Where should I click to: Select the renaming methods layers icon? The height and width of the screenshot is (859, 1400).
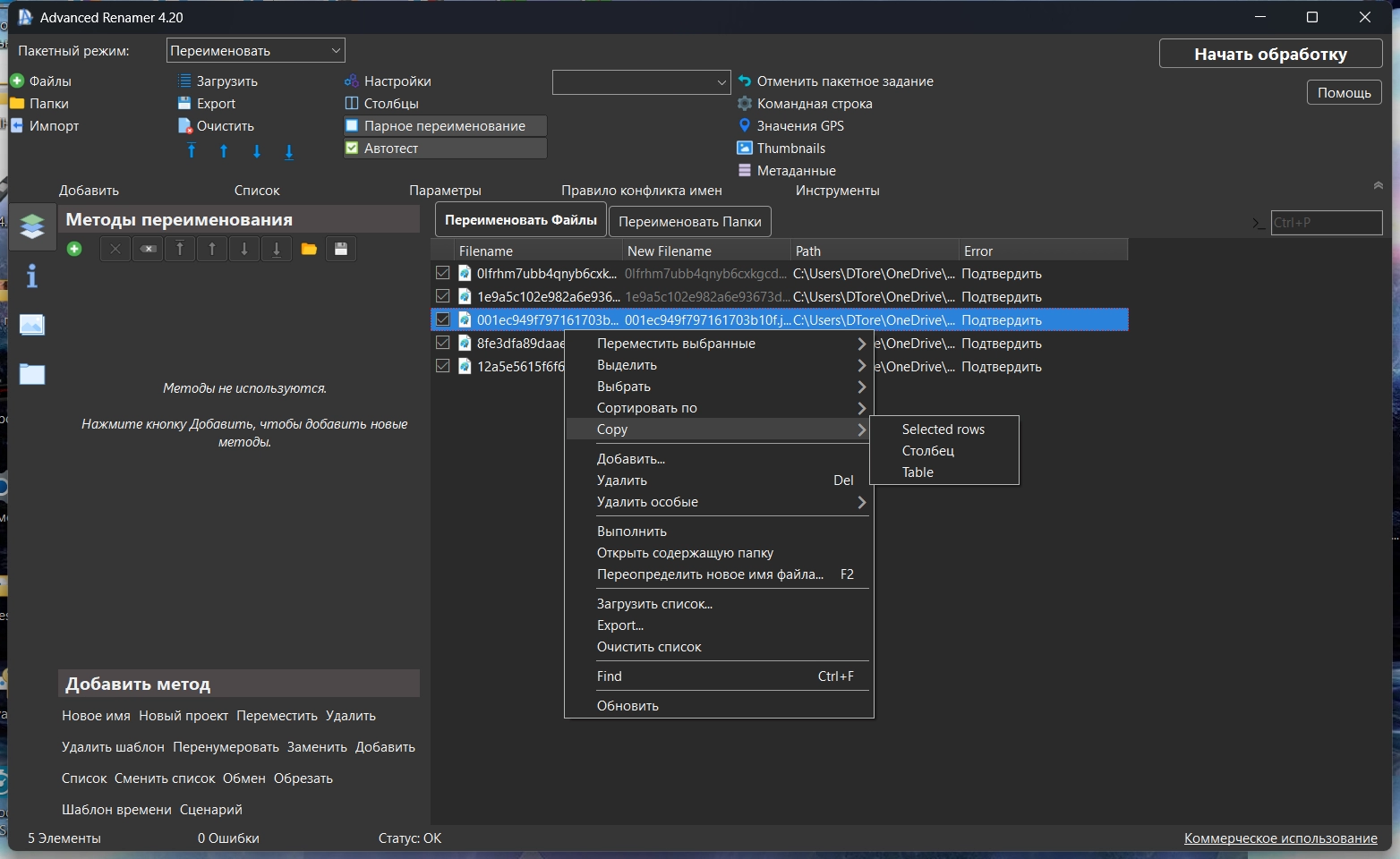point(32,226)
